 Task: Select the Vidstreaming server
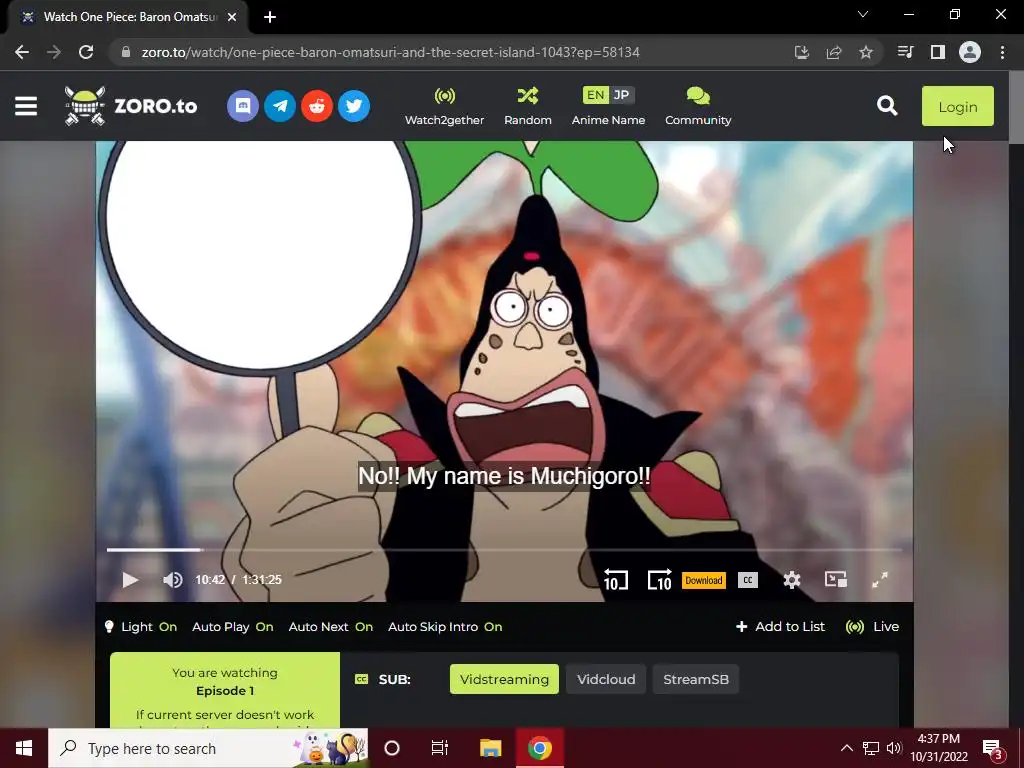(x=504, y=679)
